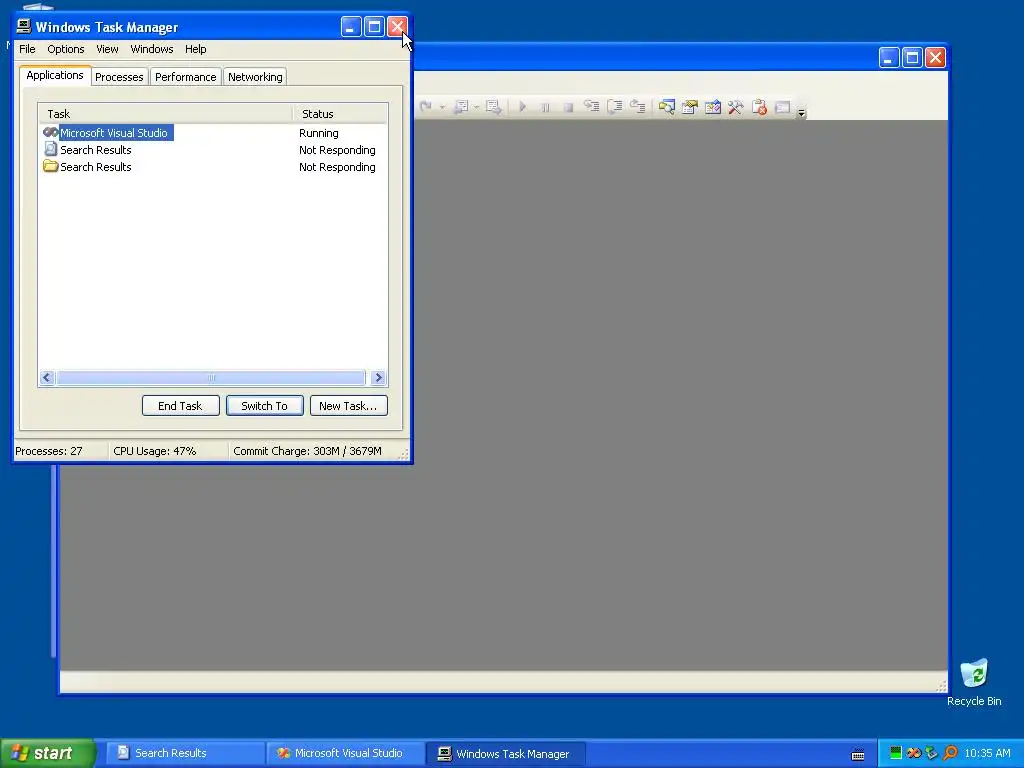Image resolution: width=1024 pixels, height=768 pixels.
Task: Click the gray window icon in toolbar
Action: click(x=782, y=106)
